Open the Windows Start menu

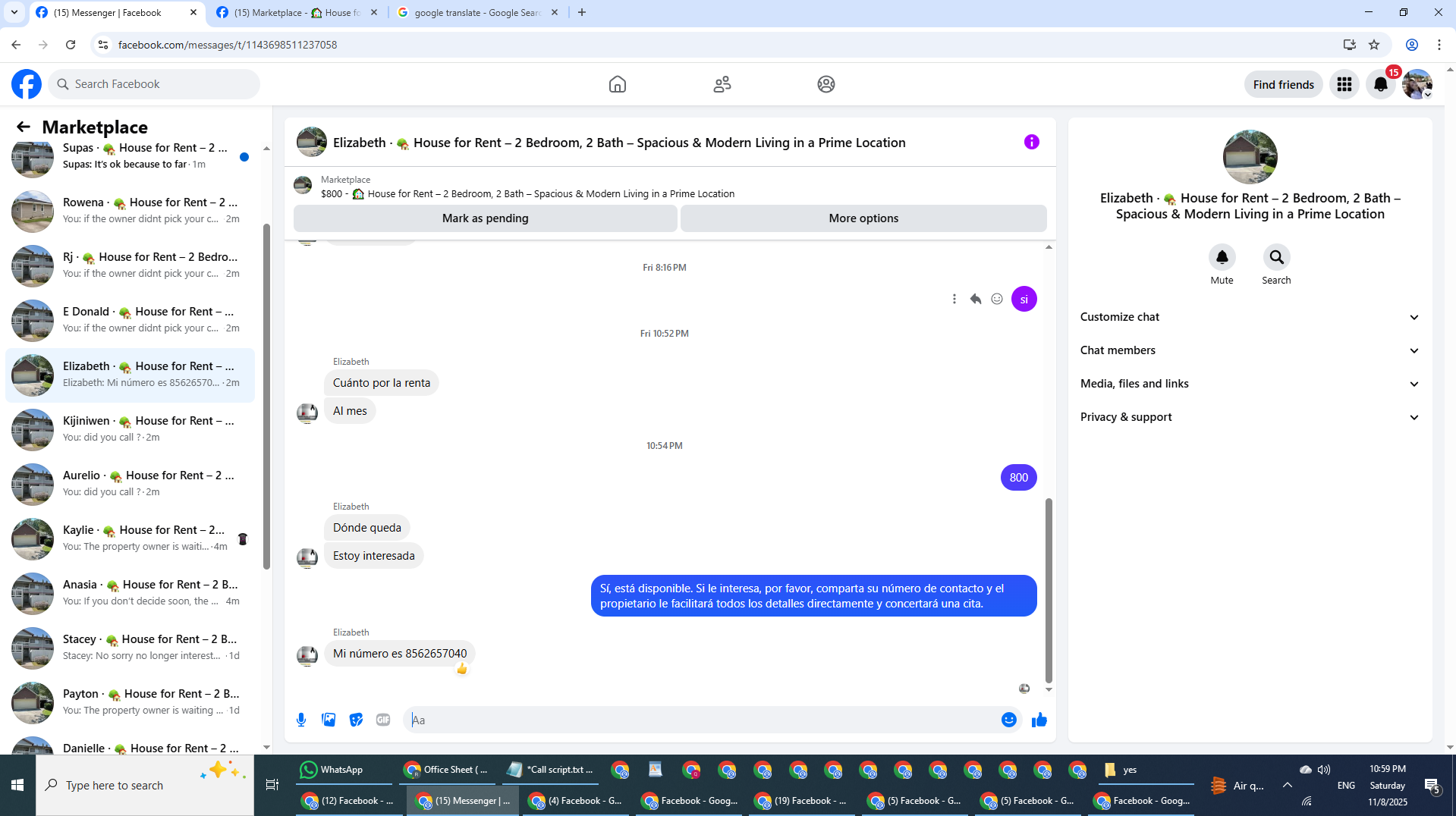(x=17, y=786)
